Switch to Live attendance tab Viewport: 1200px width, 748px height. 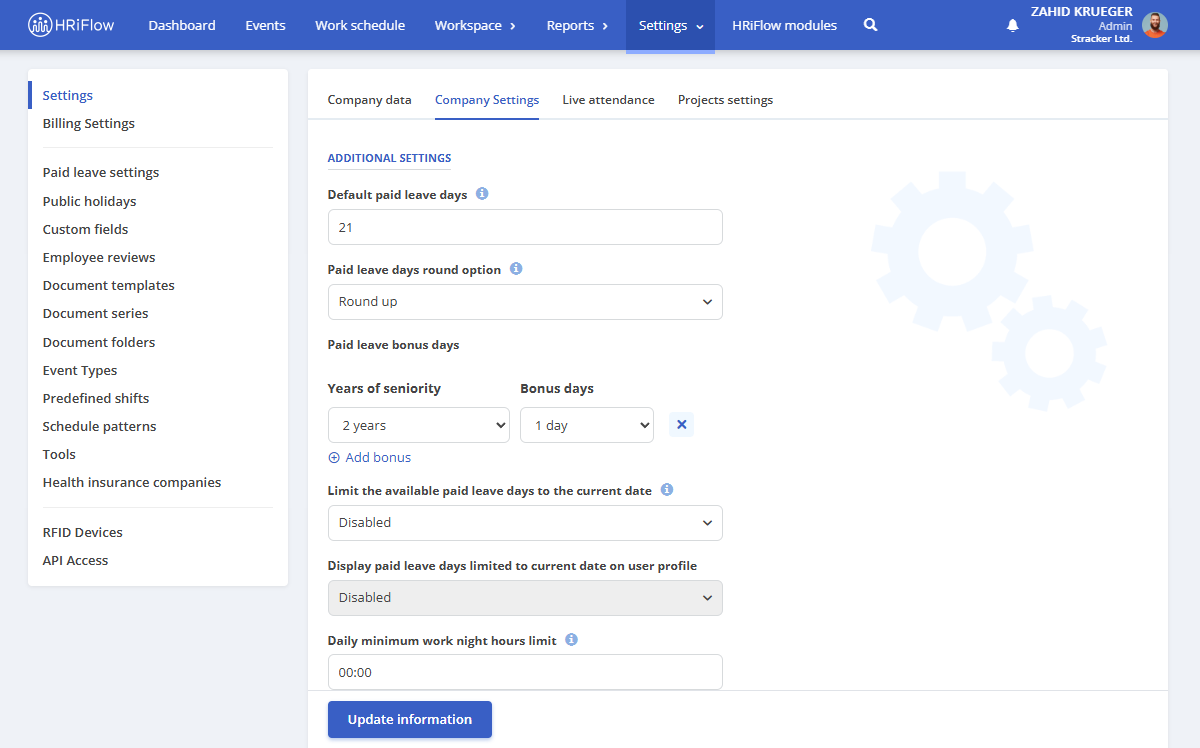pos(608,100)
